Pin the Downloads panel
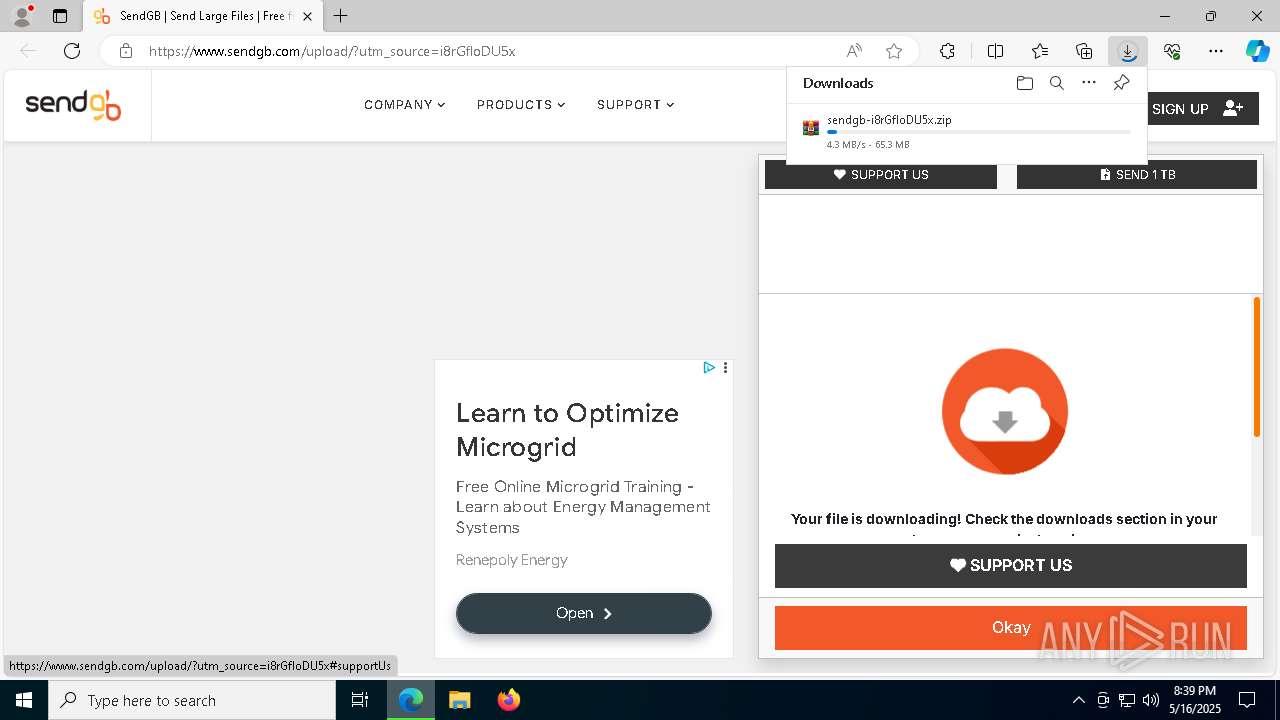 (1121, 83)
